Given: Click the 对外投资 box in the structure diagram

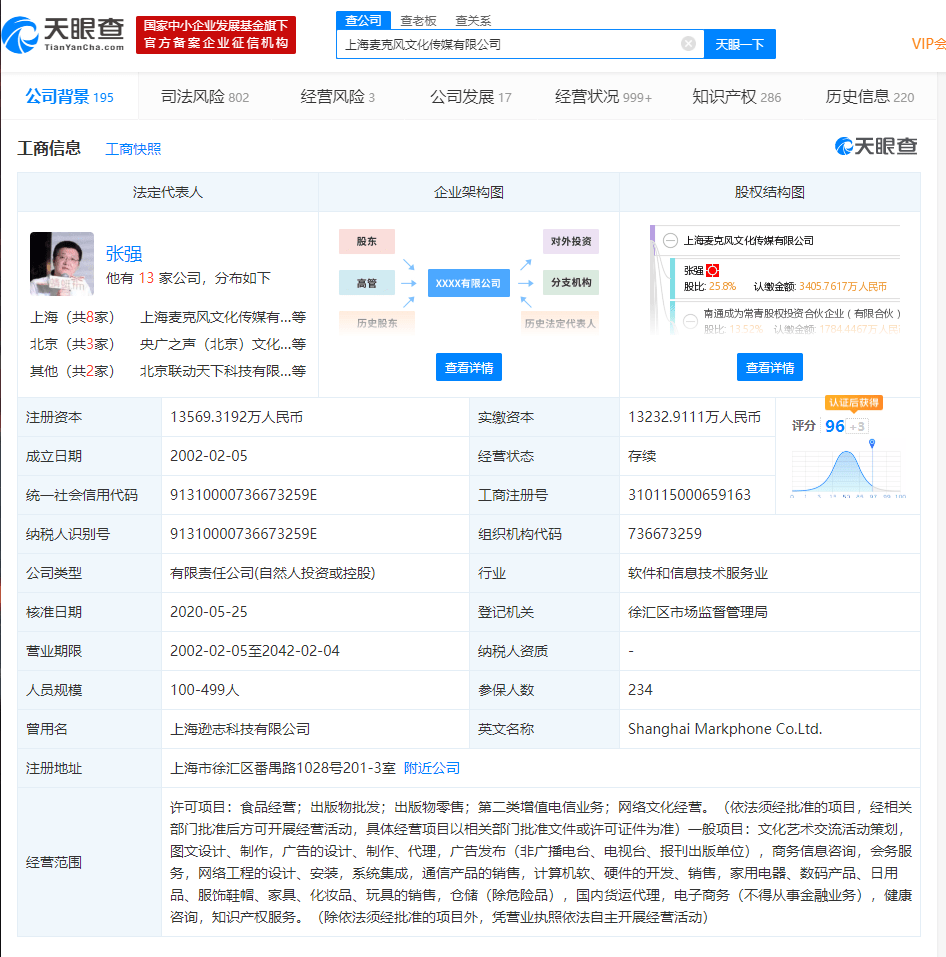Looking at the screenshot, I should pyautogui.click(x=571, y=241).
